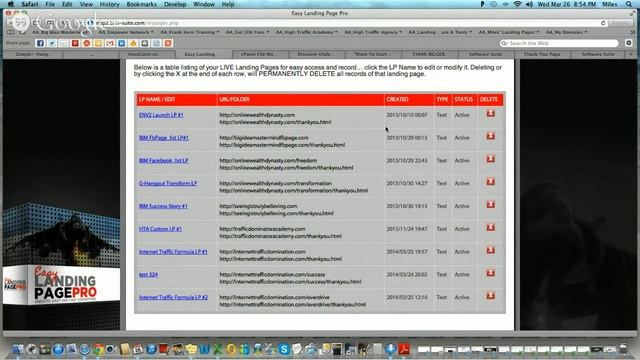
Task: Delete the BIM FbPage list LP#1 row
Action: tap(491, 136)
